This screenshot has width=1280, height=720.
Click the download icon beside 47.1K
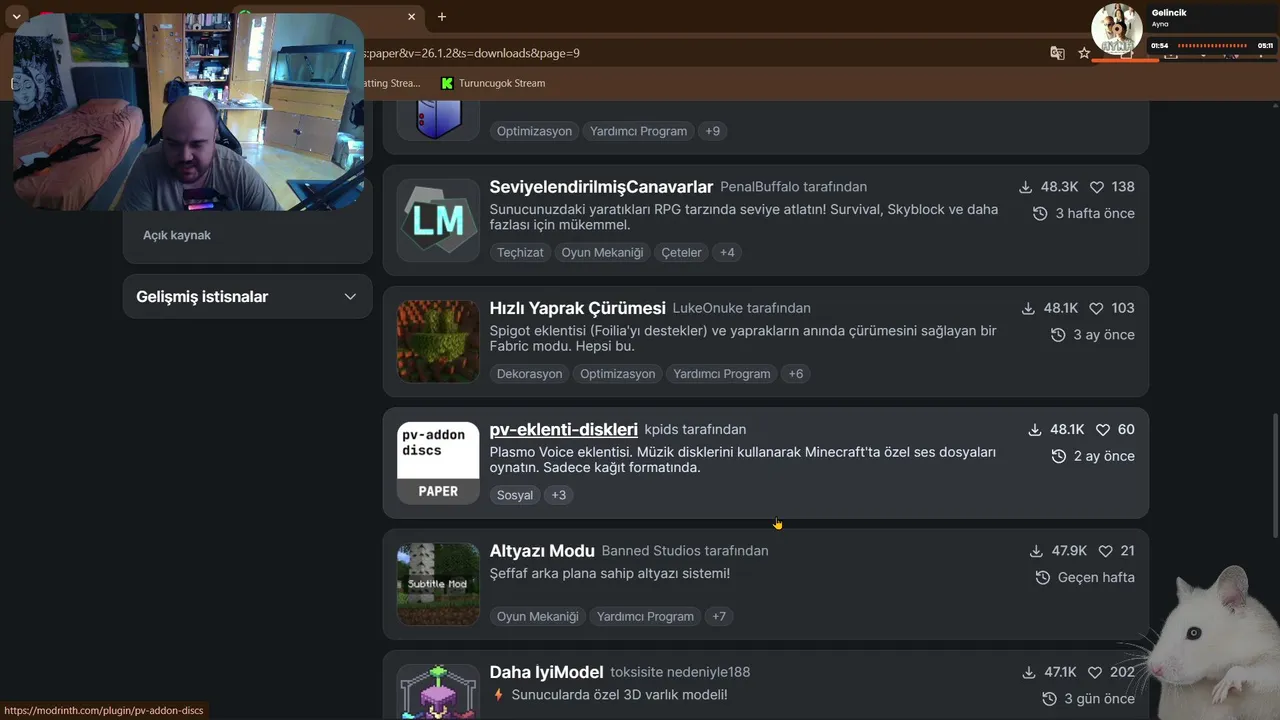[x=1029, y=672]
